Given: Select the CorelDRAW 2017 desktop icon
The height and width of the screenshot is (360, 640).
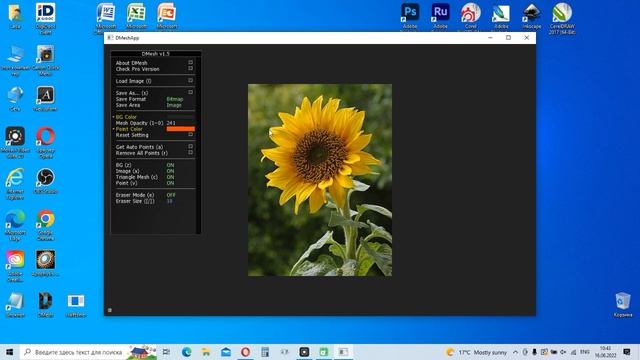Looking at the screenshot, I should (562, 17).
